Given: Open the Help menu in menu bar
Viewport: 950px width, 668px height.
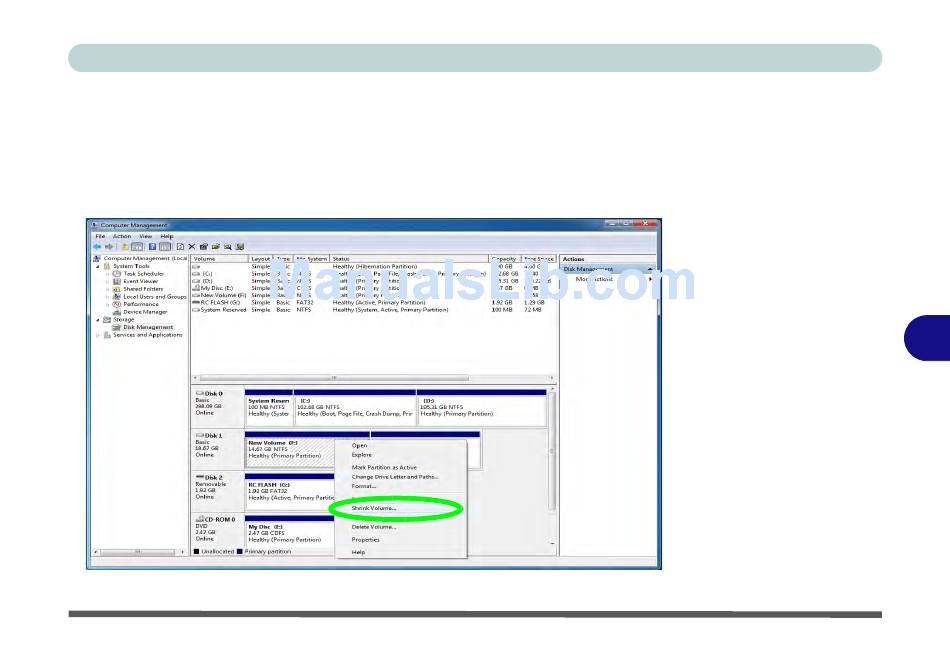Looking at the screenshot, I should 167,237.
